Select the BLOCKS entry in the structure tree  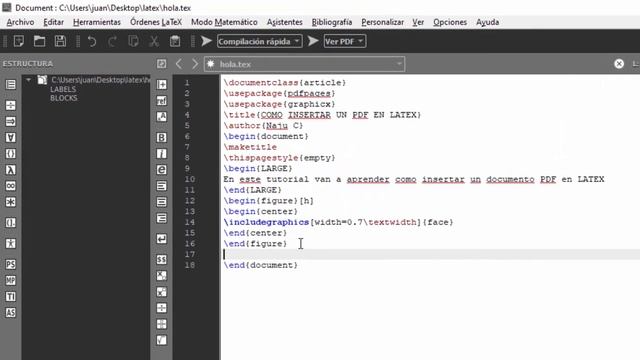point(64,98)
